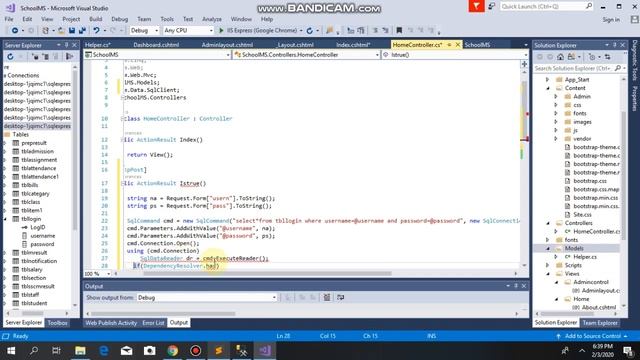Image resolution: width=640 pixels, height=360 pixels.
Task: Switch to the Helper.cs editor tab
Action: click(98, 45)
